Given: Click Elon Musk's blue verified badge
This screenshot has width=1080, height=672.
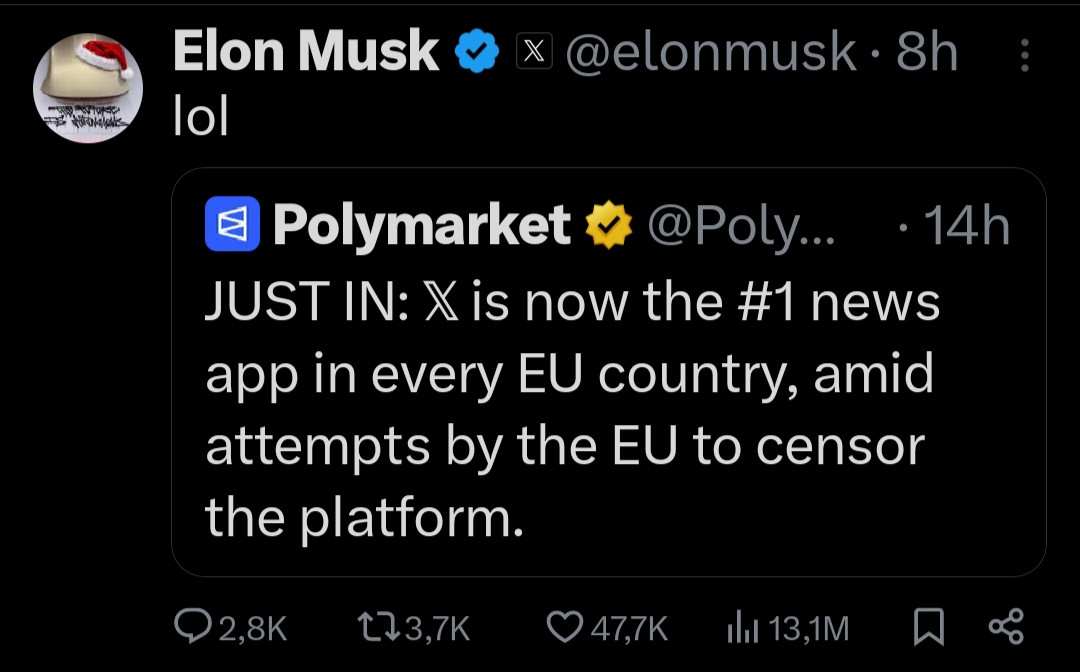Looking at the screenshot, I should click(x=478, y=52).
